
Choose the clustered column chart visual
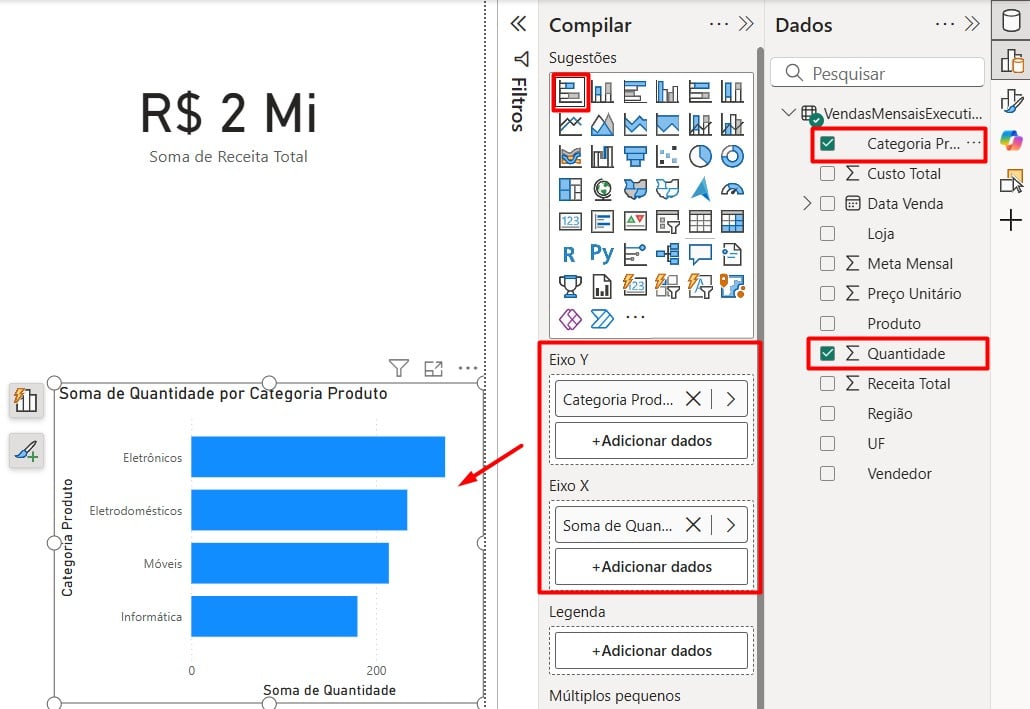tap(667, 92)
